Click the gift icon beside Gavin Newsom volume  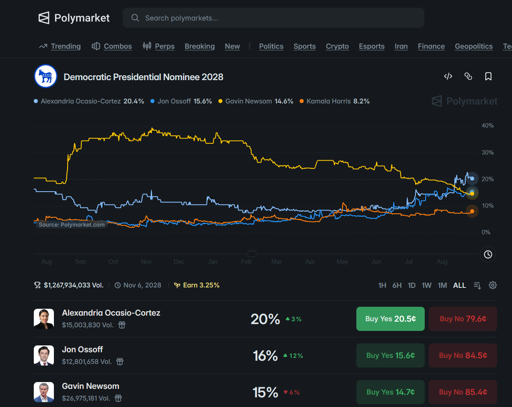pyautogui.click(x=118, y=398)
